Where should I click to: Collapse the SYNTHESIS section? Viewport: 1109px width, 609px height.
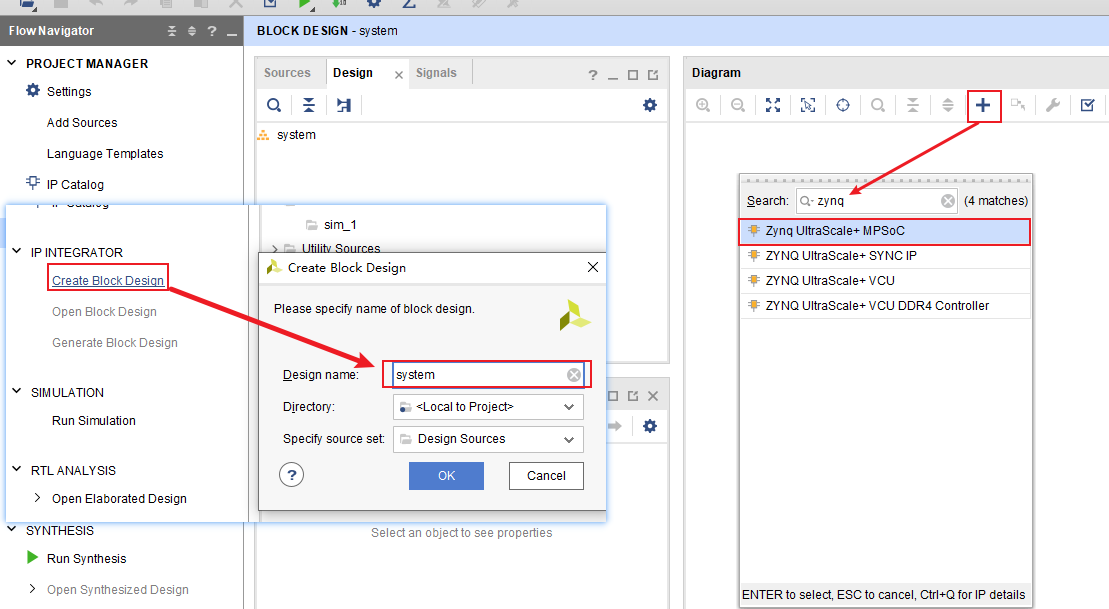coord(11,529)
